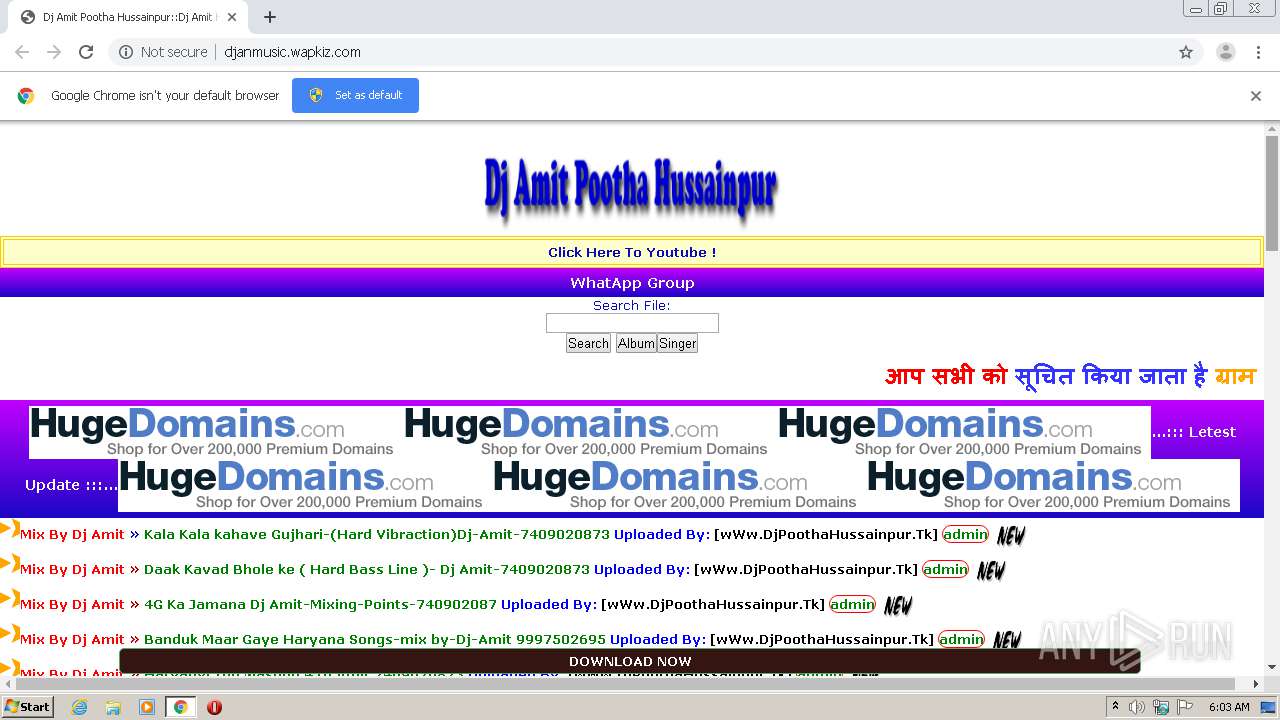This screenshot has width=1280, height=720.
Task: Click last bottom-row HugeDomains banner ad
Action: [x=1053, y=485]
